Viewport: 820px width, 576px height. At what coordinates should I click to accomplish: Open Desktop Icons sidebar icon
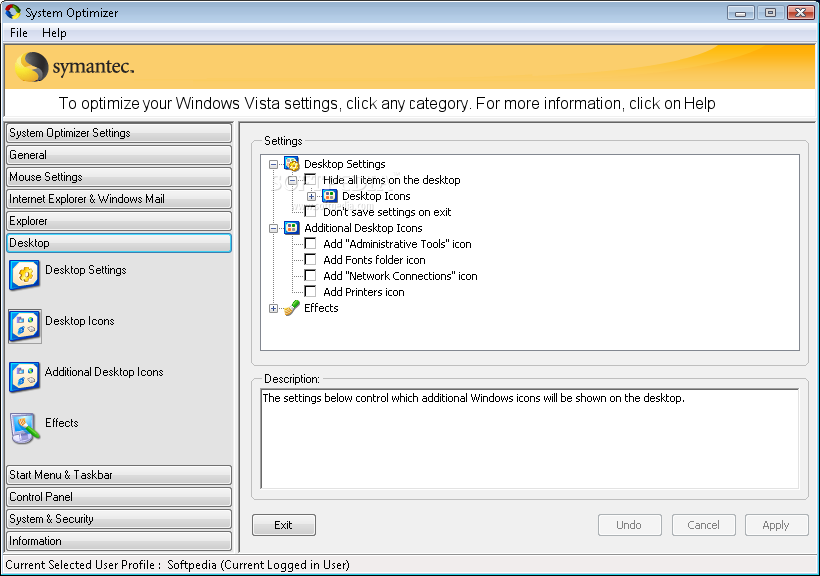pyautogui.click(x=25, y=325)
